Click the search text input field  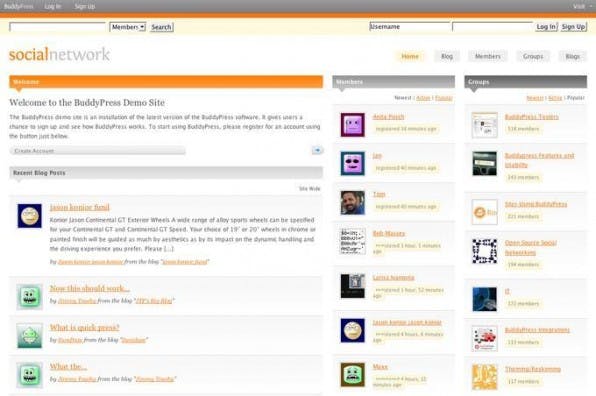click(57, 27)
